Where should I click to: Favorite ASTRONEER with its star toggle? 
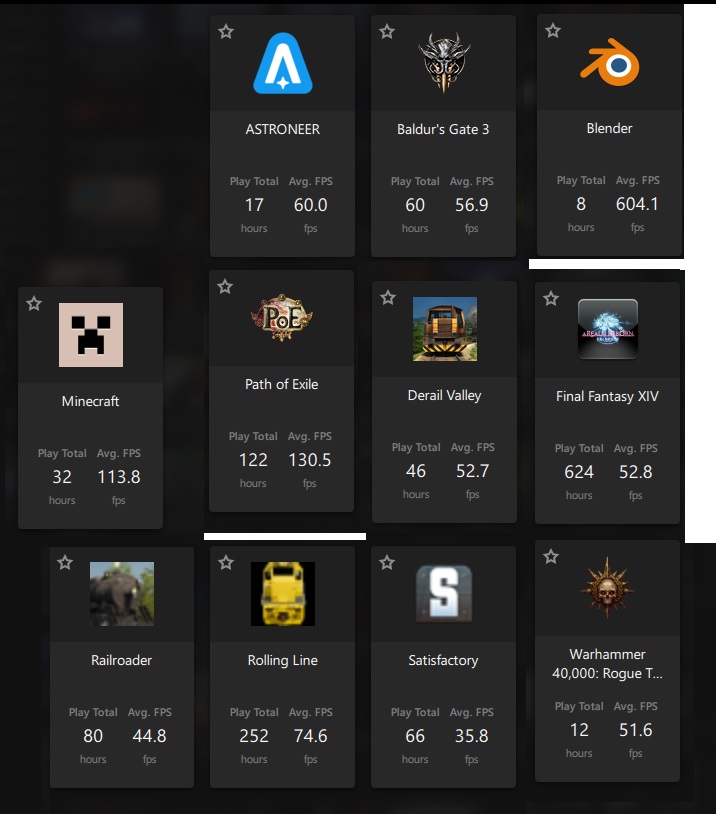point(226,32)
